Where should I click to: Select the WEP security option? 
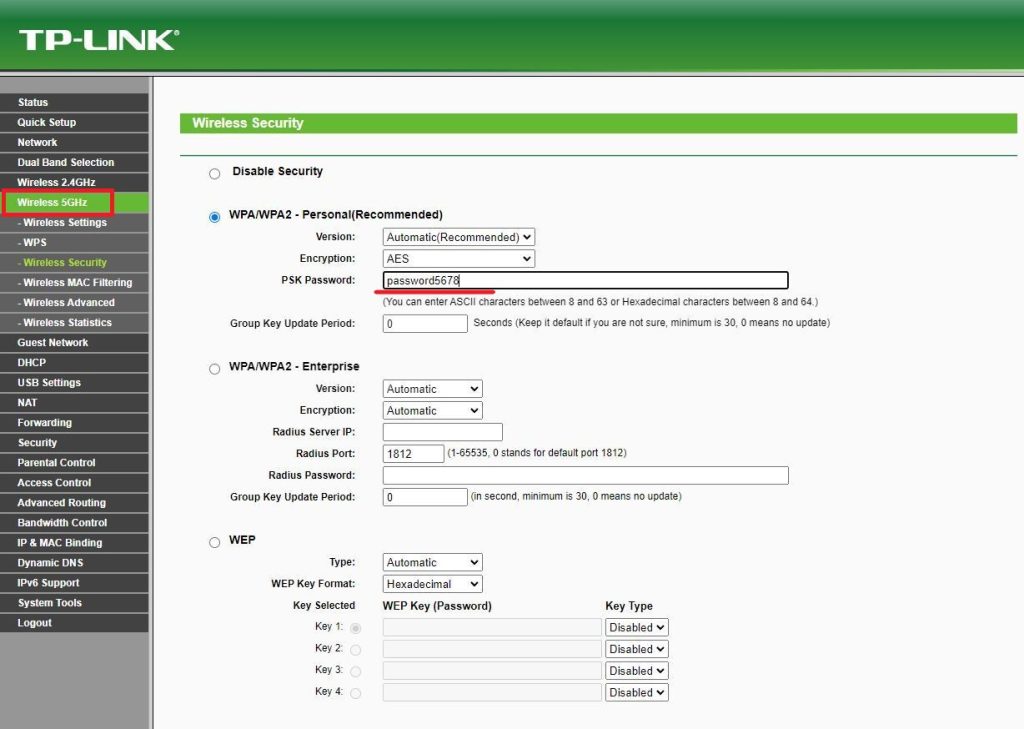click(x=214, y=540)
